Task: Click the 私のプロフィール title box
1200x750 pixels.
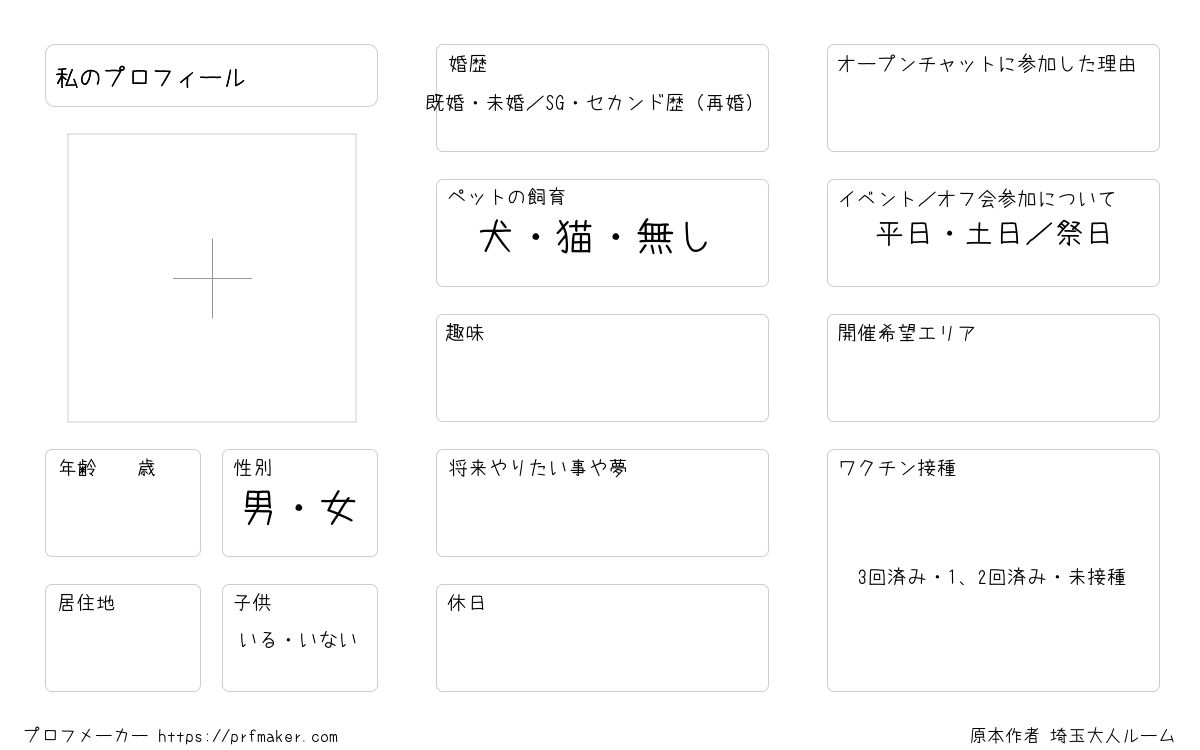Action: point(211,75)
